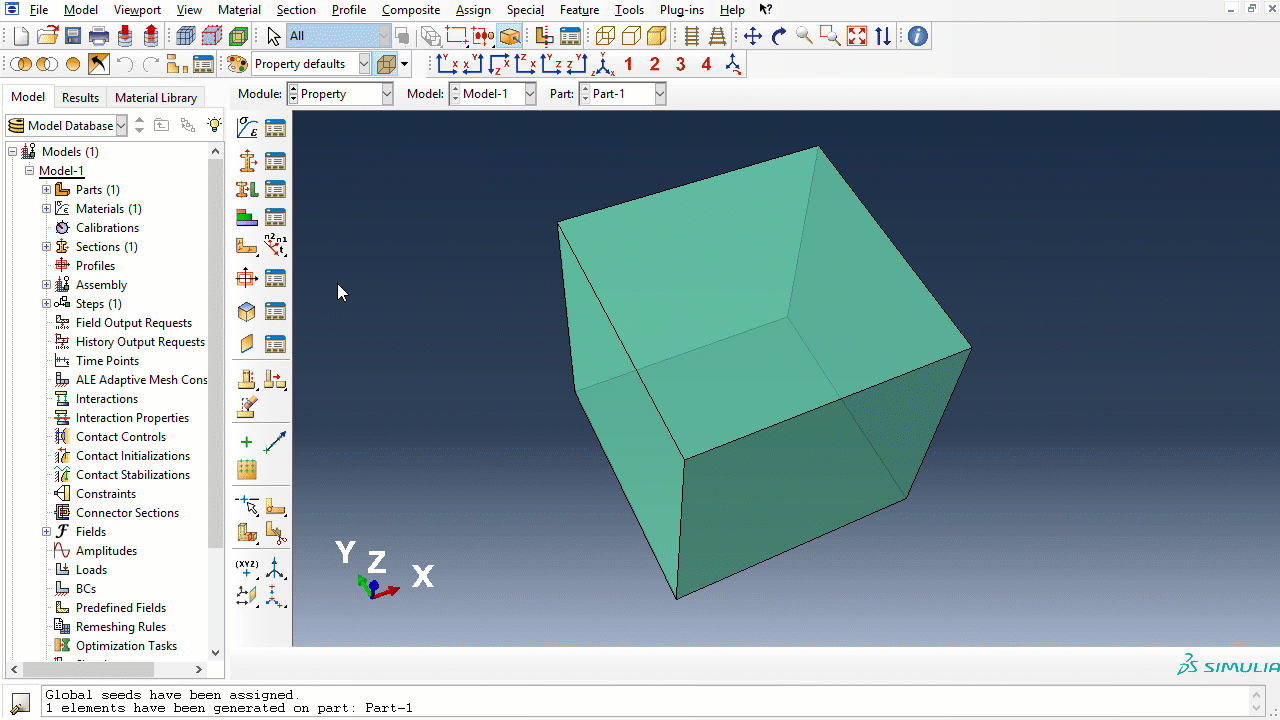
Task: Open the Query information icon
Action: tap(917, 36)
